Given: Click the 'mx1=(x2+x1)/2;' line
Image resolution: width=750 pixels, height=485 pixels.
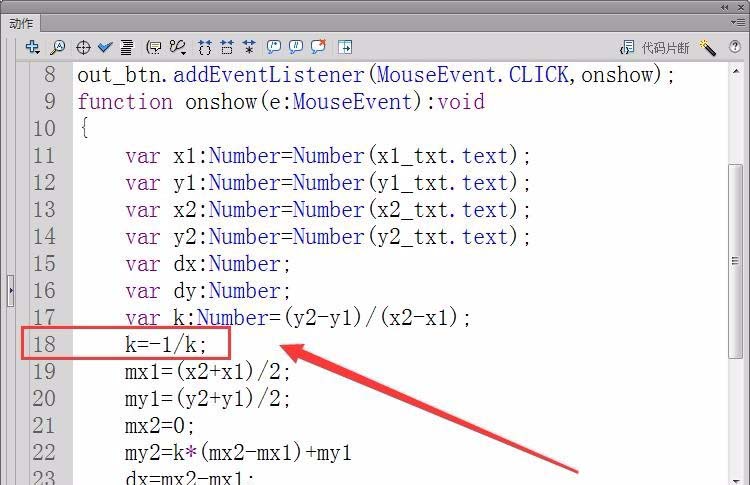Looking at the screenshot, I should (207, 372).
